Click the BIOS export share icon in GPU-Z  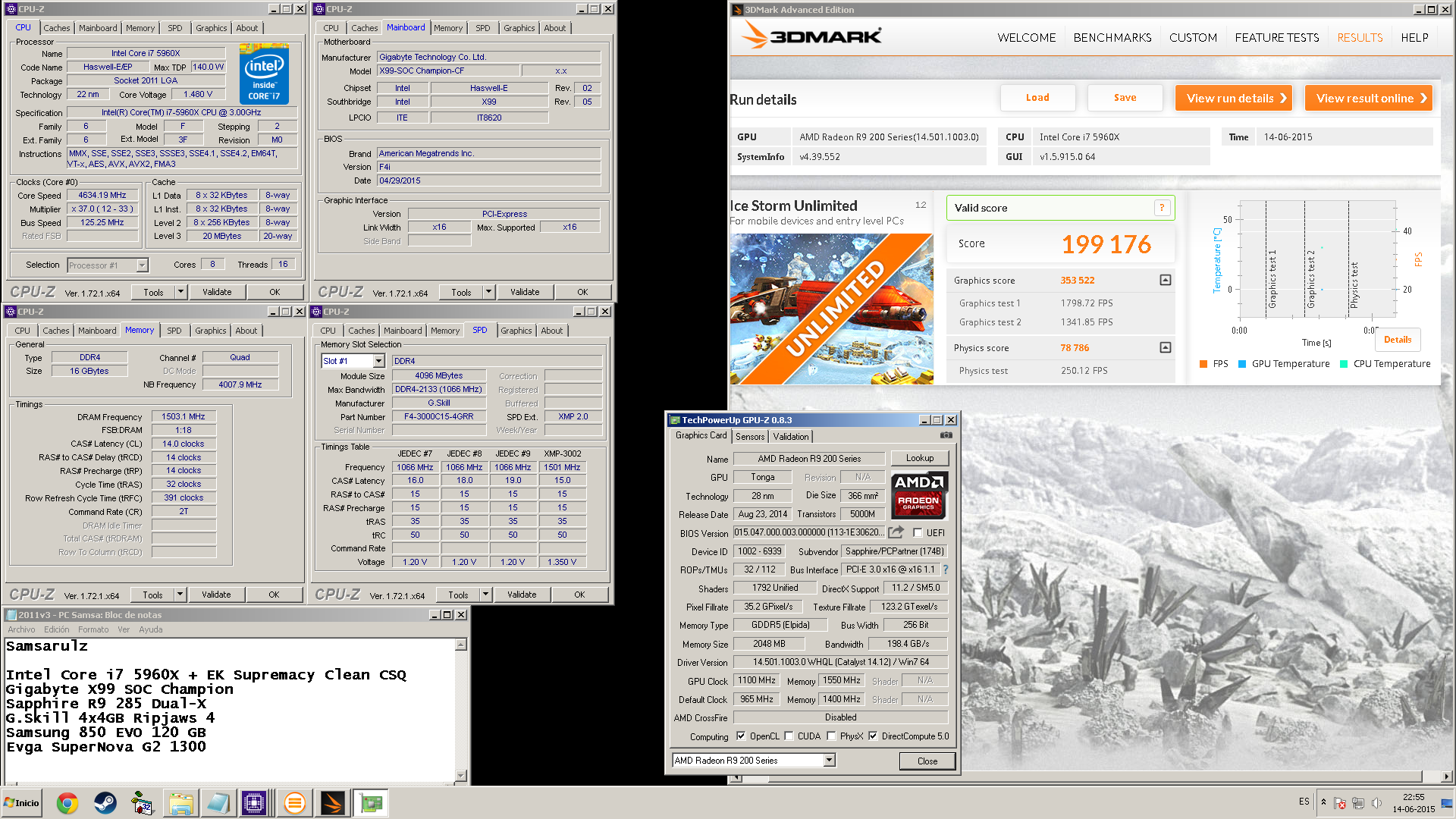tap(896, 532)
